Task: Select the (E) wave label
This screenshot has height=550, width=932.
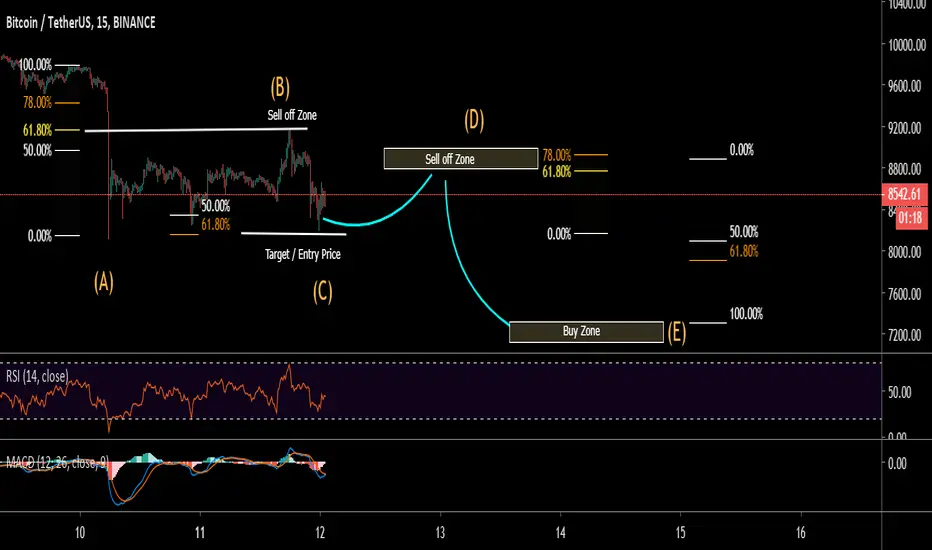Action: [x=676, y=332]
